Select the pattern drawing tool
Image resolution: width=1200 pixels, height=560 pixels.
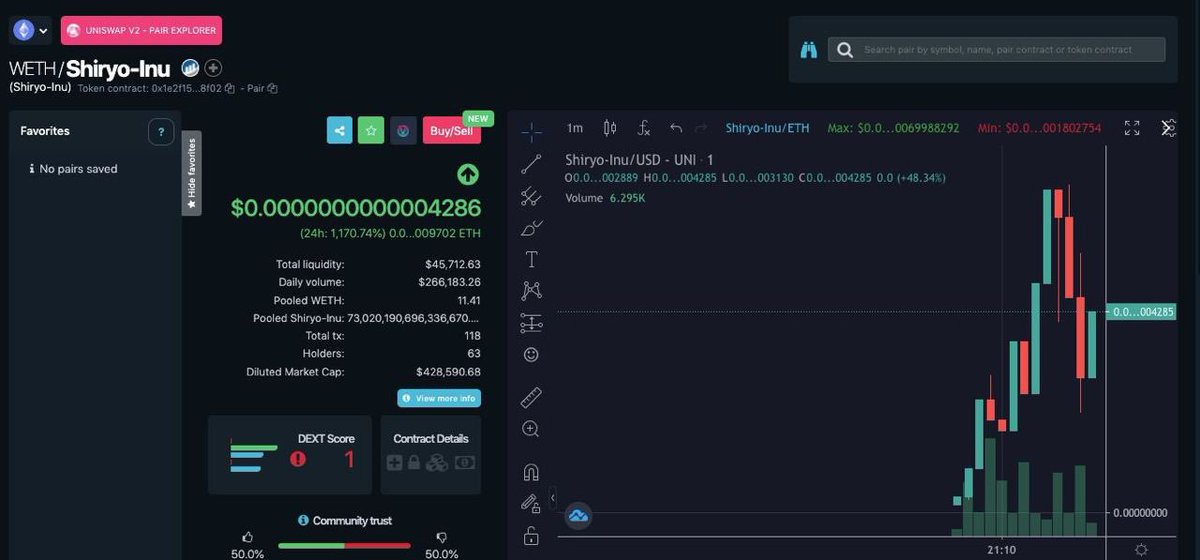(x=531, y=291)
